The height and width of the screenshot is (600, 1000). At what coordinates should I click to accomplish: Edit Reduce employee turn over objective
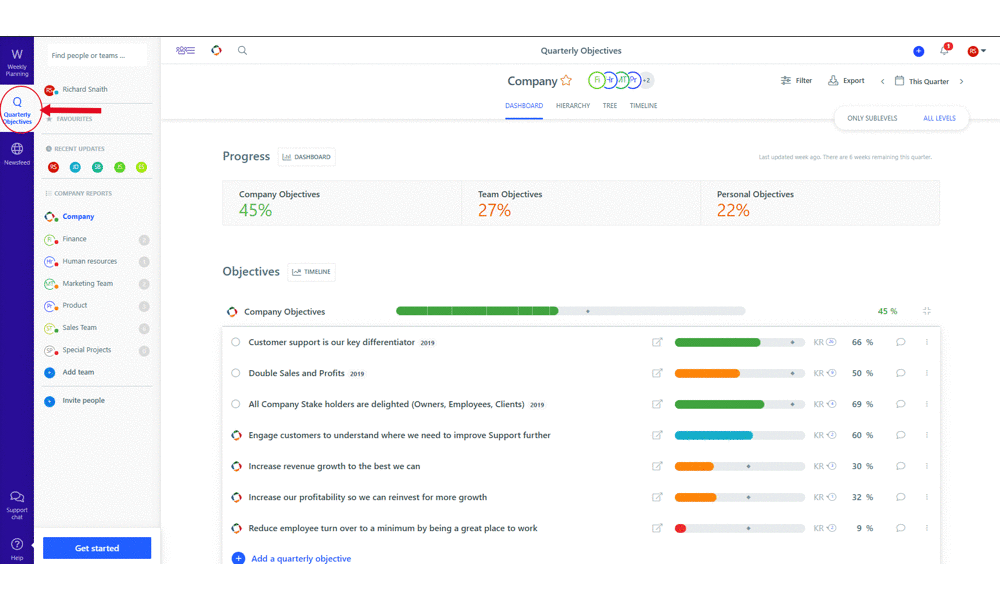657,528
